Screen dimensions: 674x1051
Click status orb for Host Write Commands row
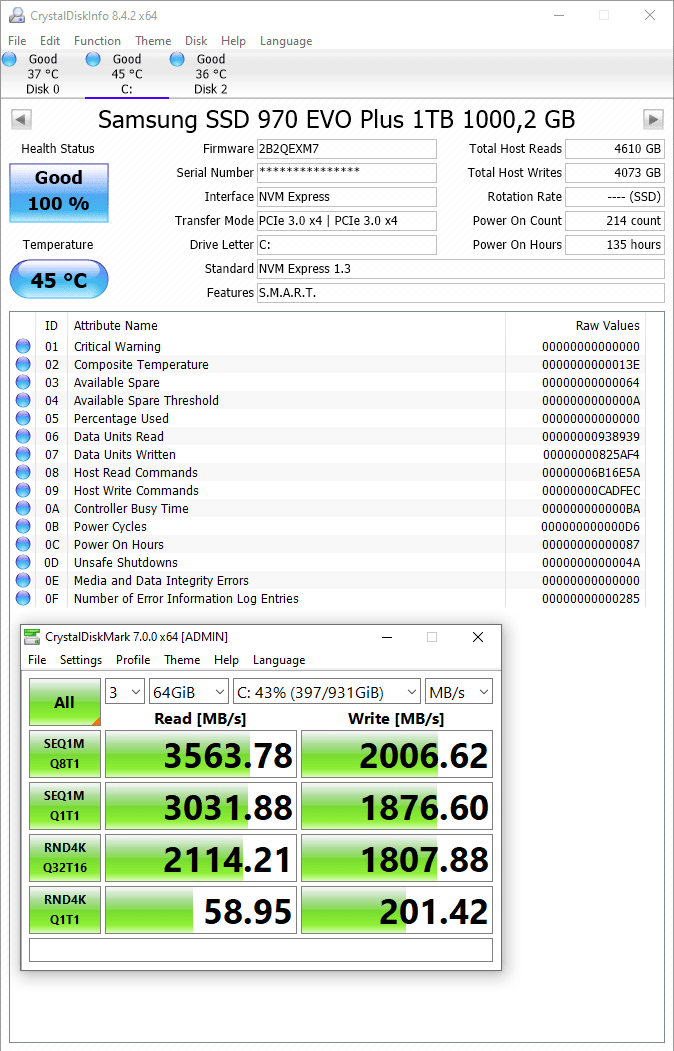coord(23,490)
